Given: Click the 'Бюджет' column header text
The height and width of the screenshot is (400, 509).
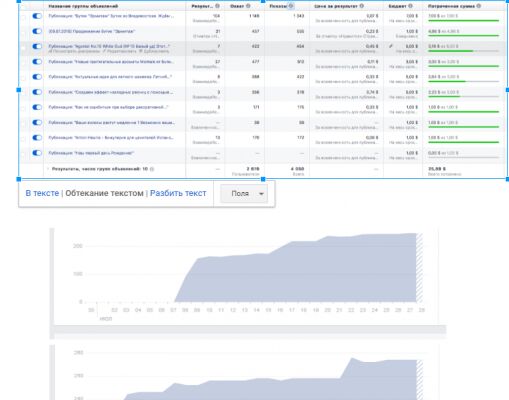Looking at the screenshot, I should (x=397, y=6).
